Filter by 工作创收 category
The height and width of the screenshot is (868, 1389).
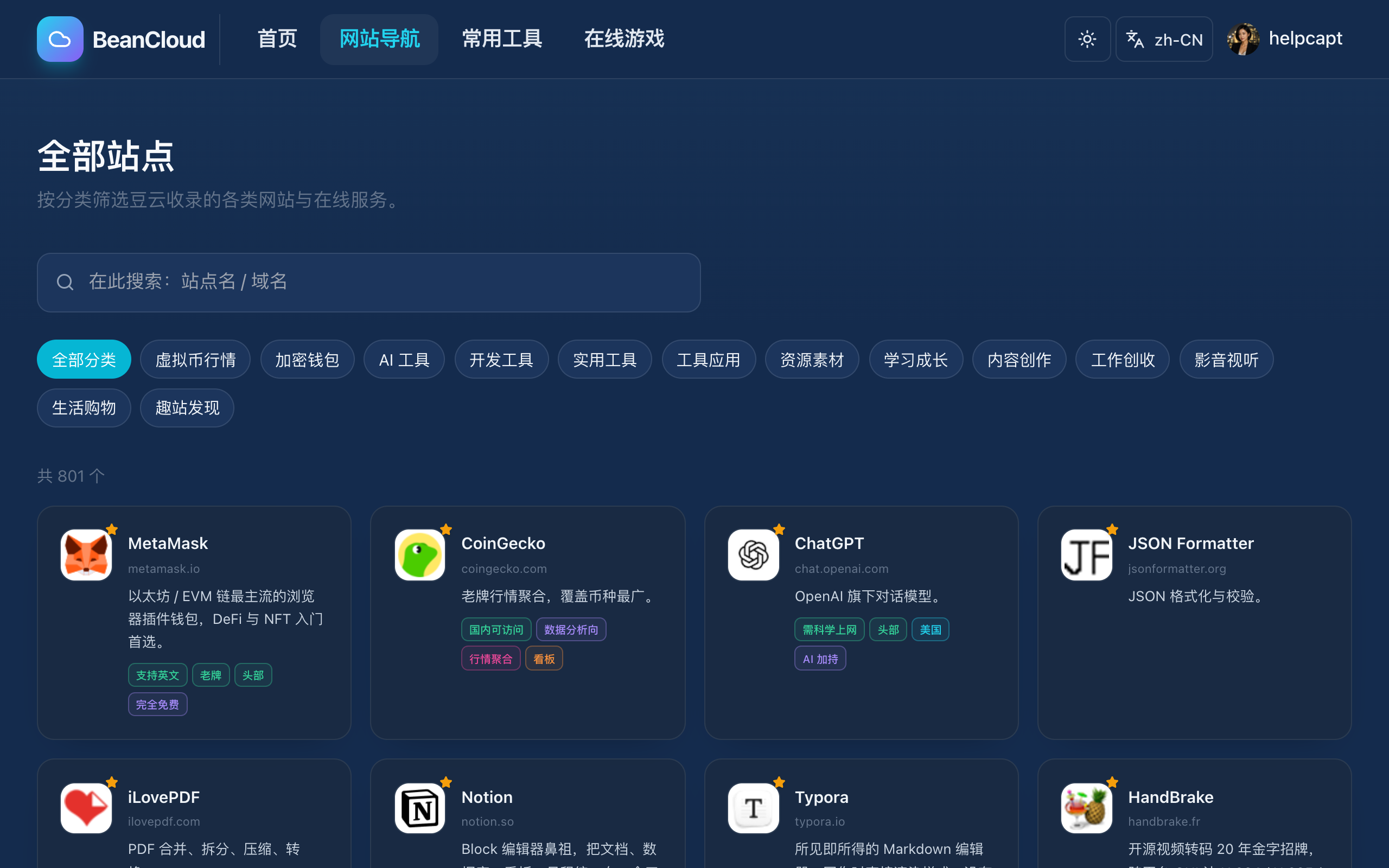click(x=1122, y=359)
